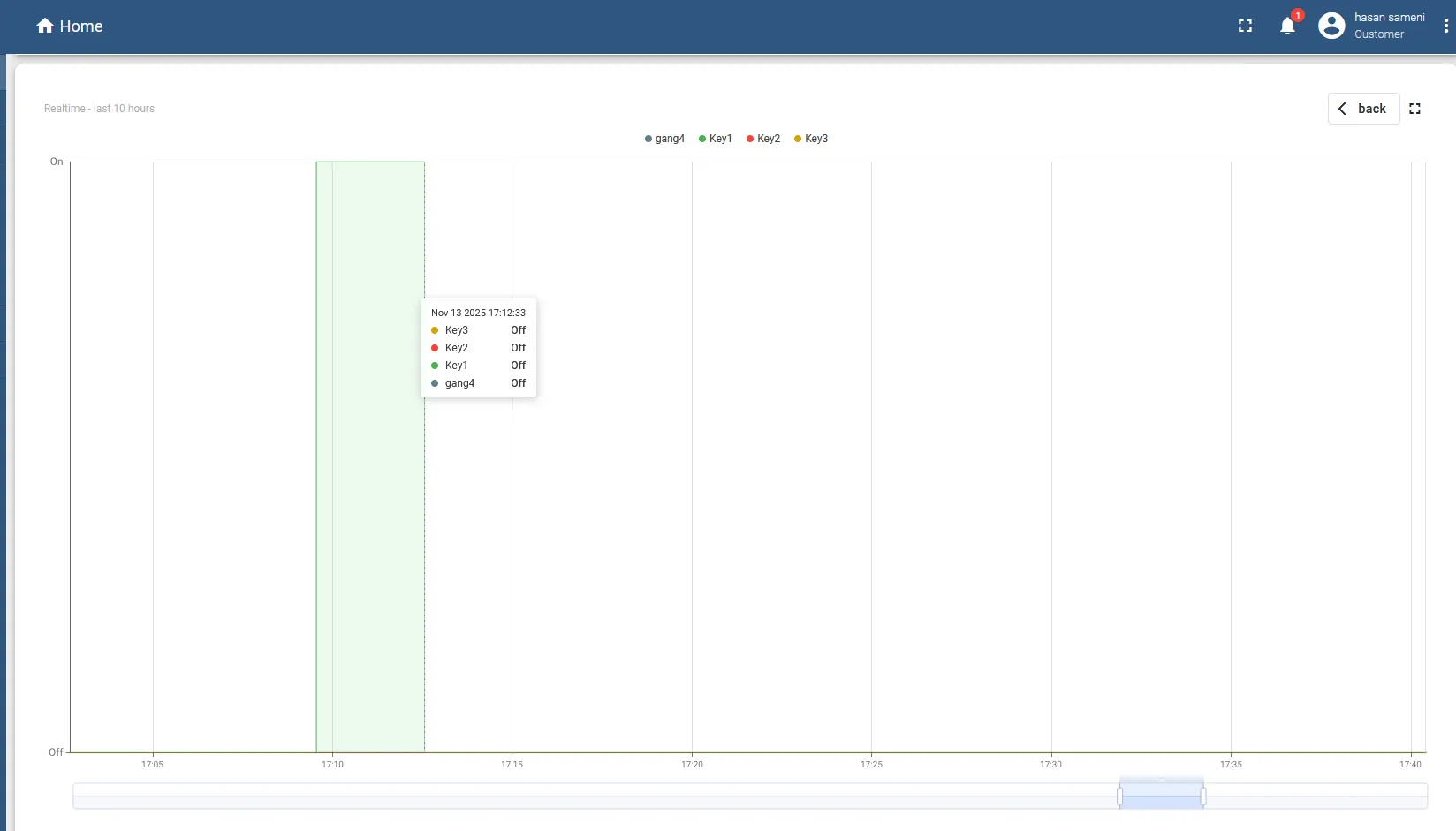
Task: Click the left handle of the timeline range slider
Action: 1120,797
